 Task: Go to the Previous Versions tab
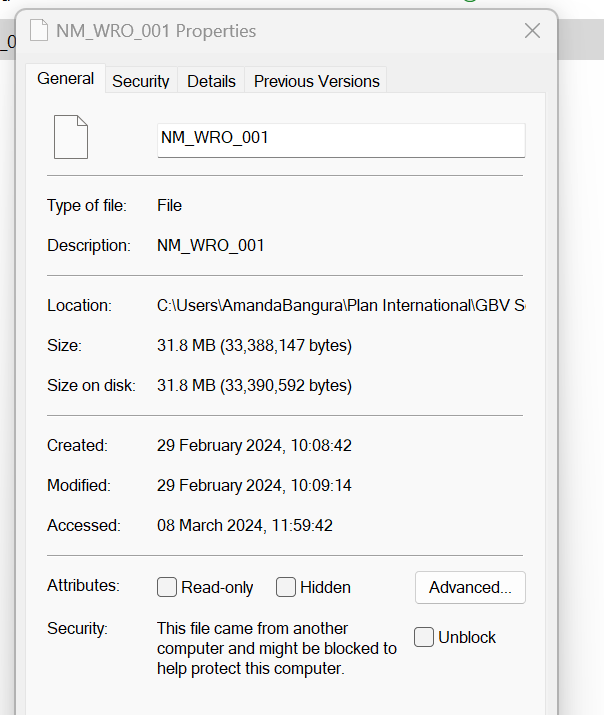pos(316,81)
